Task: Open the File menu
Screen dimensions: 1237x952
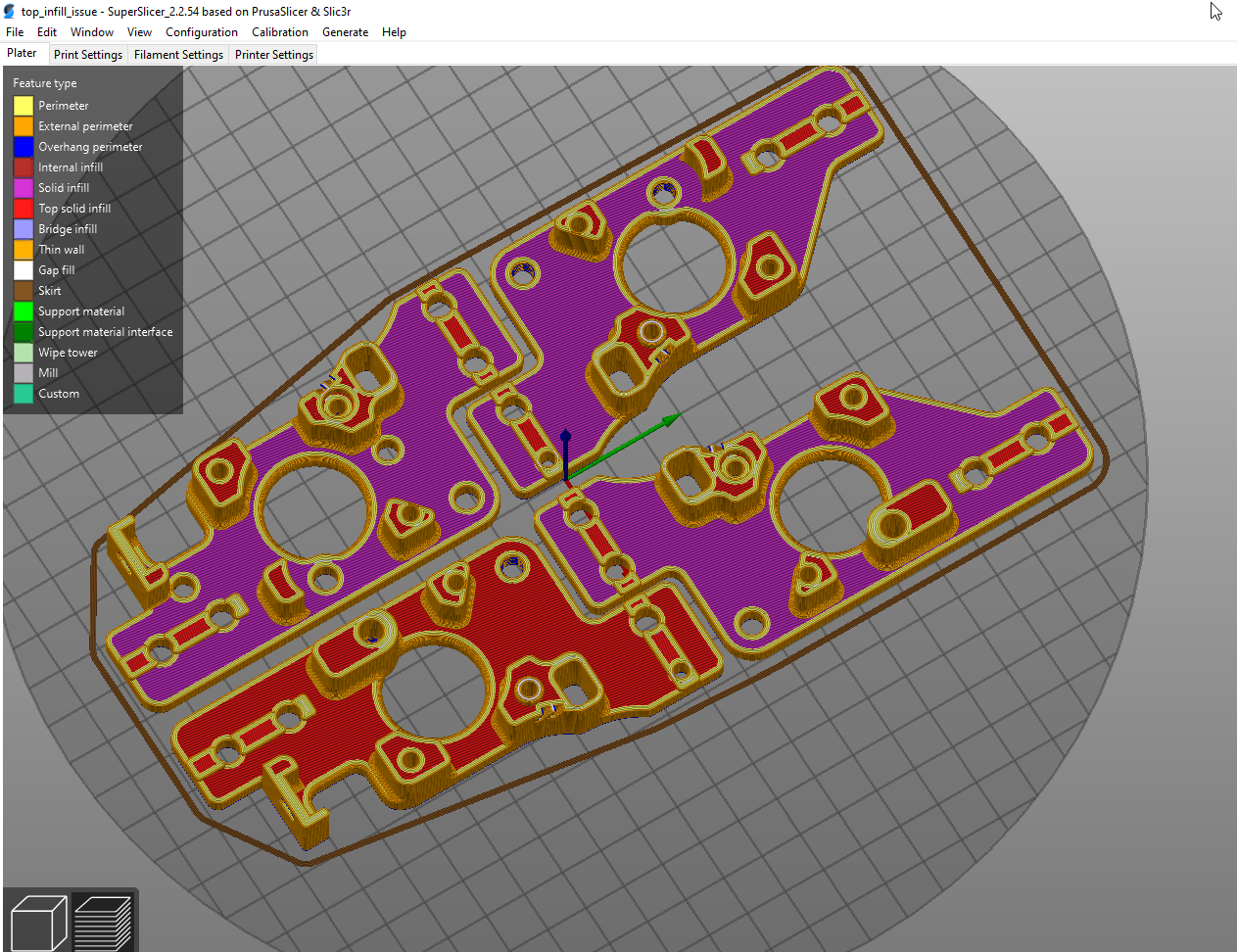Action: point(15,32)
